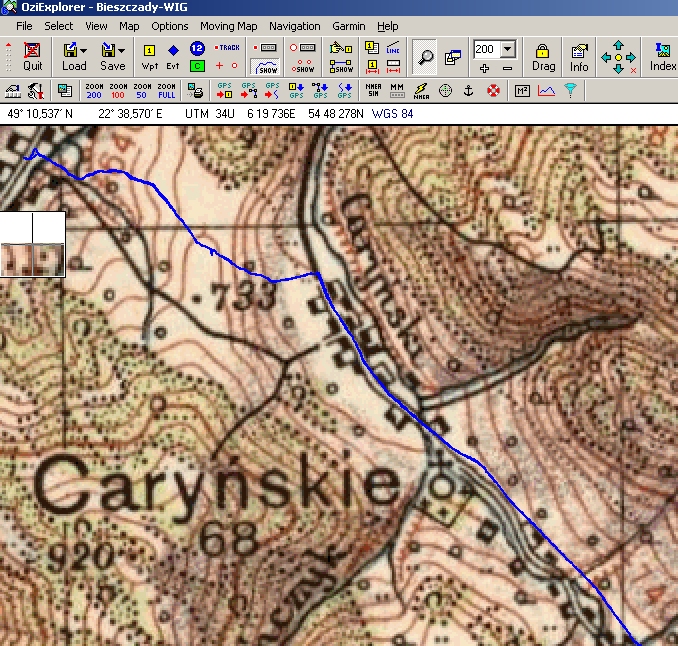This screenshot has height=646, width=678.
Task: Open the Load dropdown arrow
Action: pos(82,49)
